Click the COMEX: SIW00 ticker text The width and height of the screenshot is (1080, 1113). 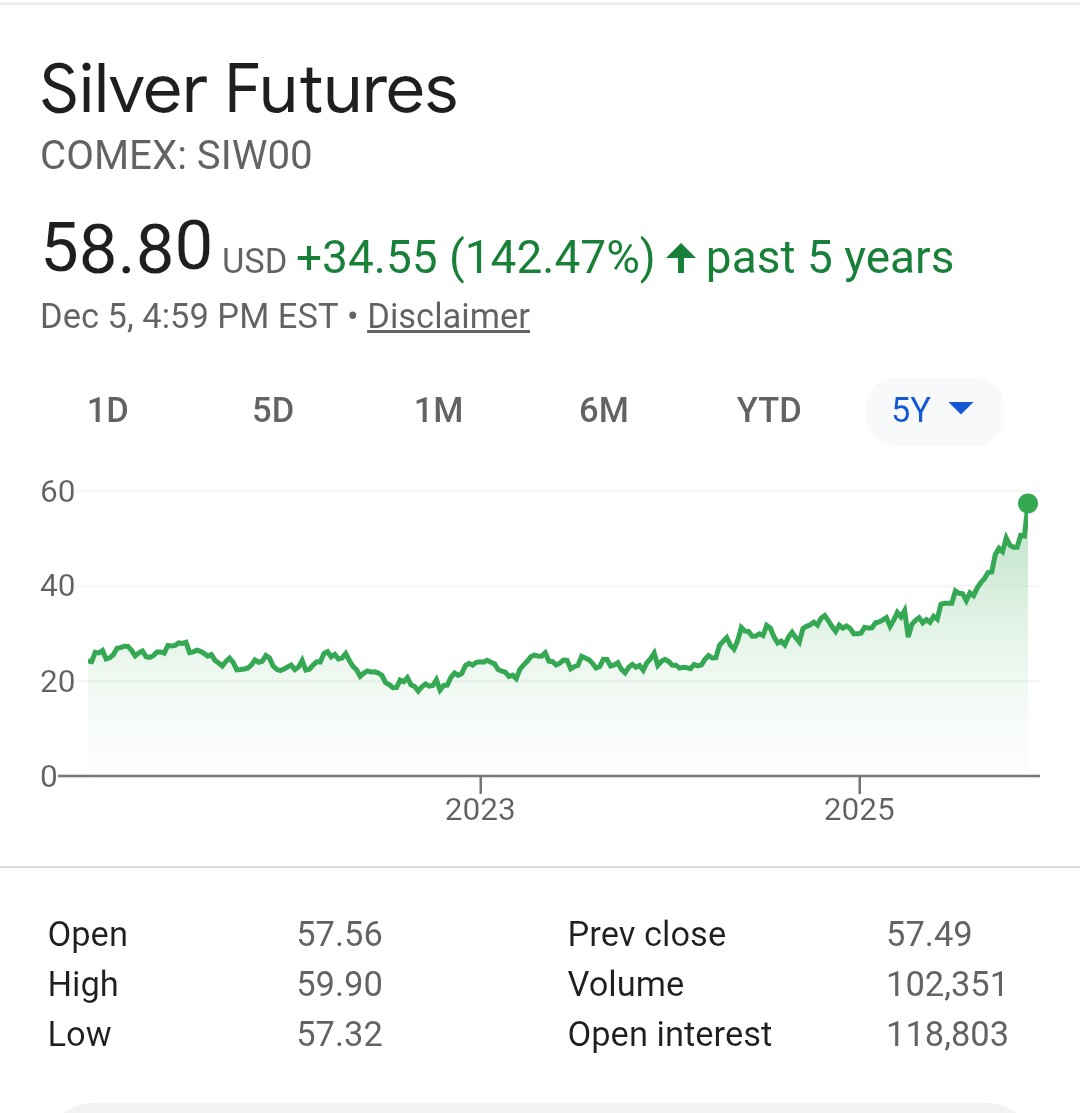pyautogui.click(x=176, y=155)
